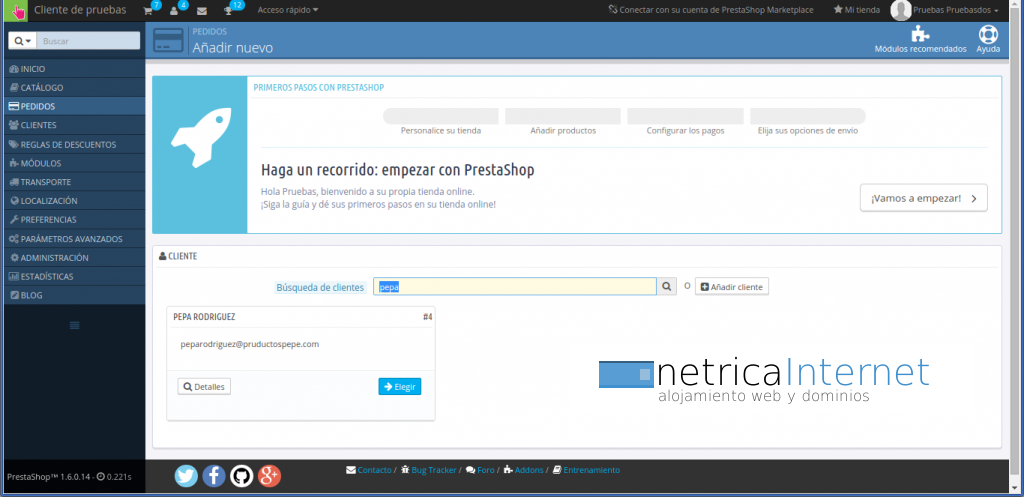1024x497 pixels.
Task: Click Personalice su tienda step
Action: [441, 122]
